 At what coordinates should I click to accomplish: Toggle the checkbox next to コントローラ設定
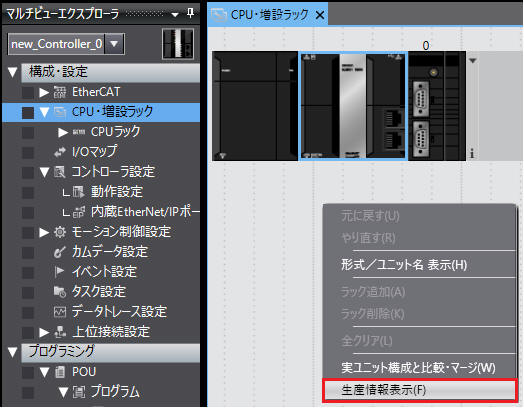pos(28,173)
